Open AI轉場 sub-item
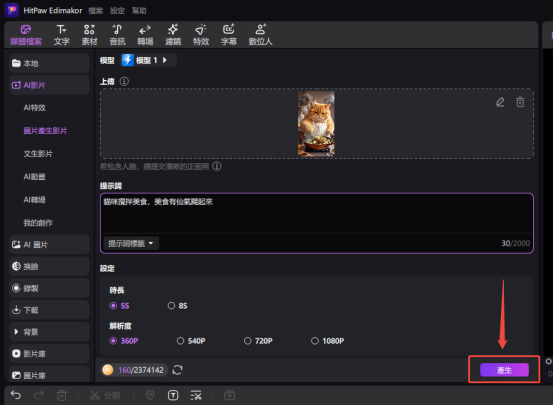Viewport: 554px width, 405px height. [x=35, y=200]
